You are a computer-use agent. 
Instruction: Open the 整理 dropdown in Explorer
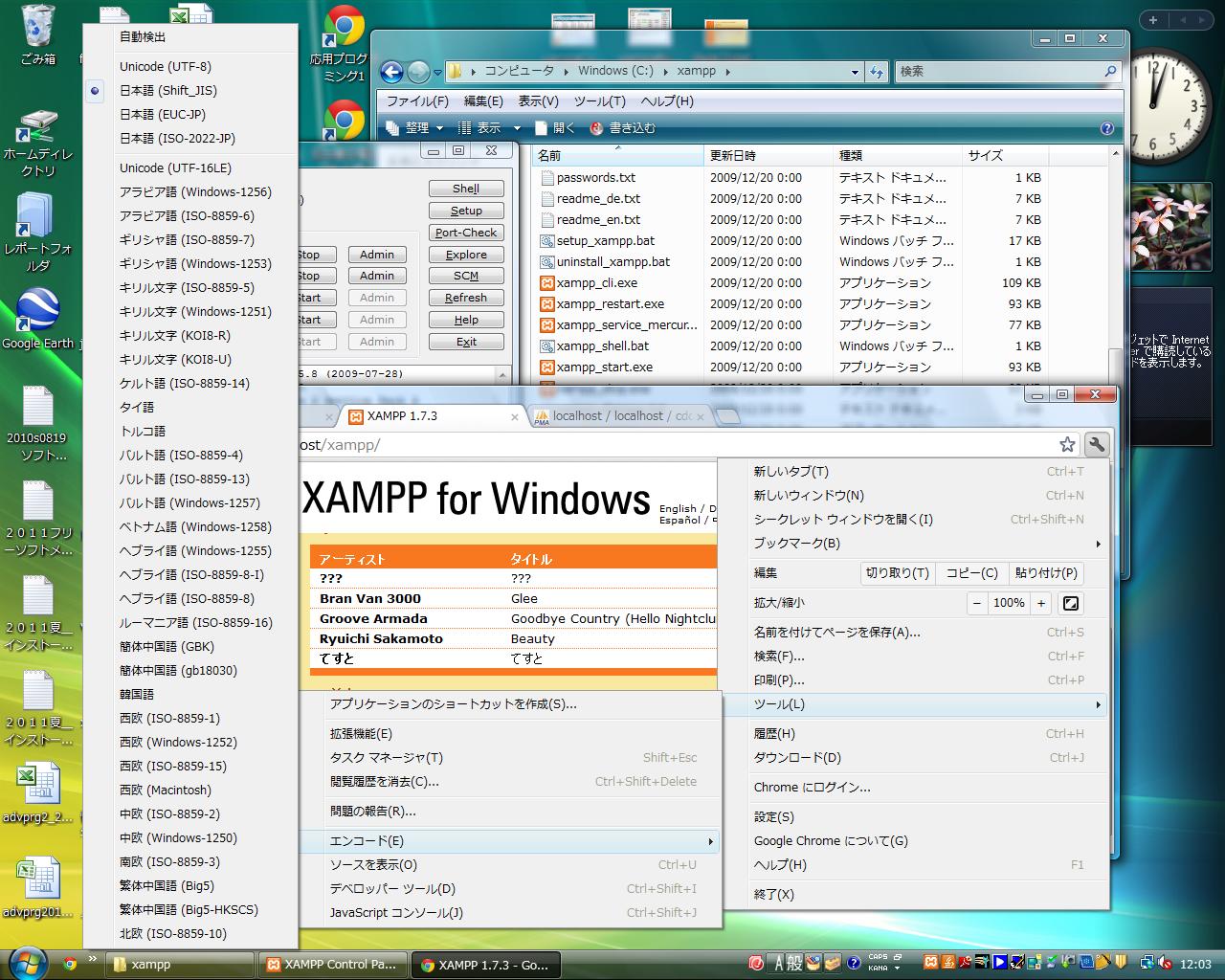click(x=415, y=128)
